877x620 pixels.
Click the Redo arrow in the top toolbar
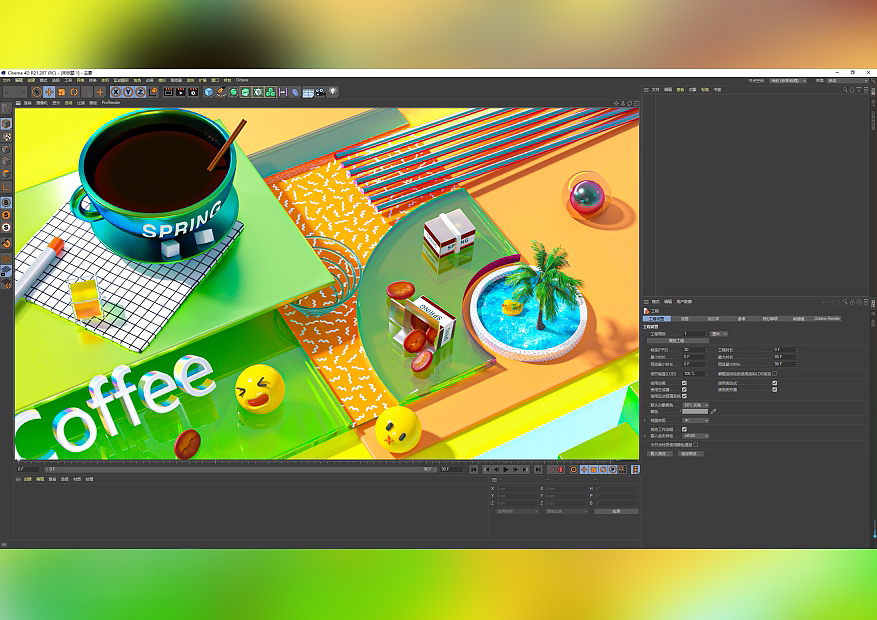coord(21,92)
